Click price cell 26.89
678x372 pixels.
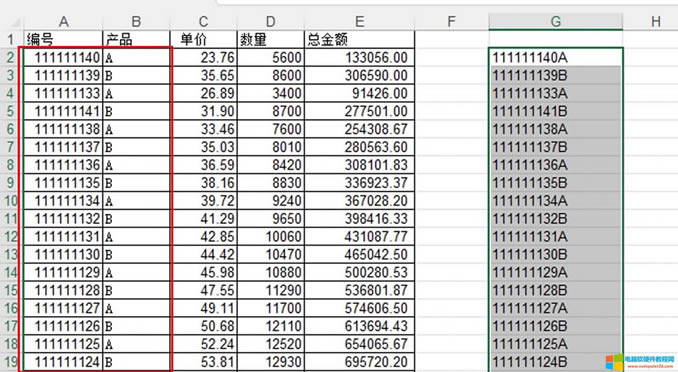pos(203,93)
